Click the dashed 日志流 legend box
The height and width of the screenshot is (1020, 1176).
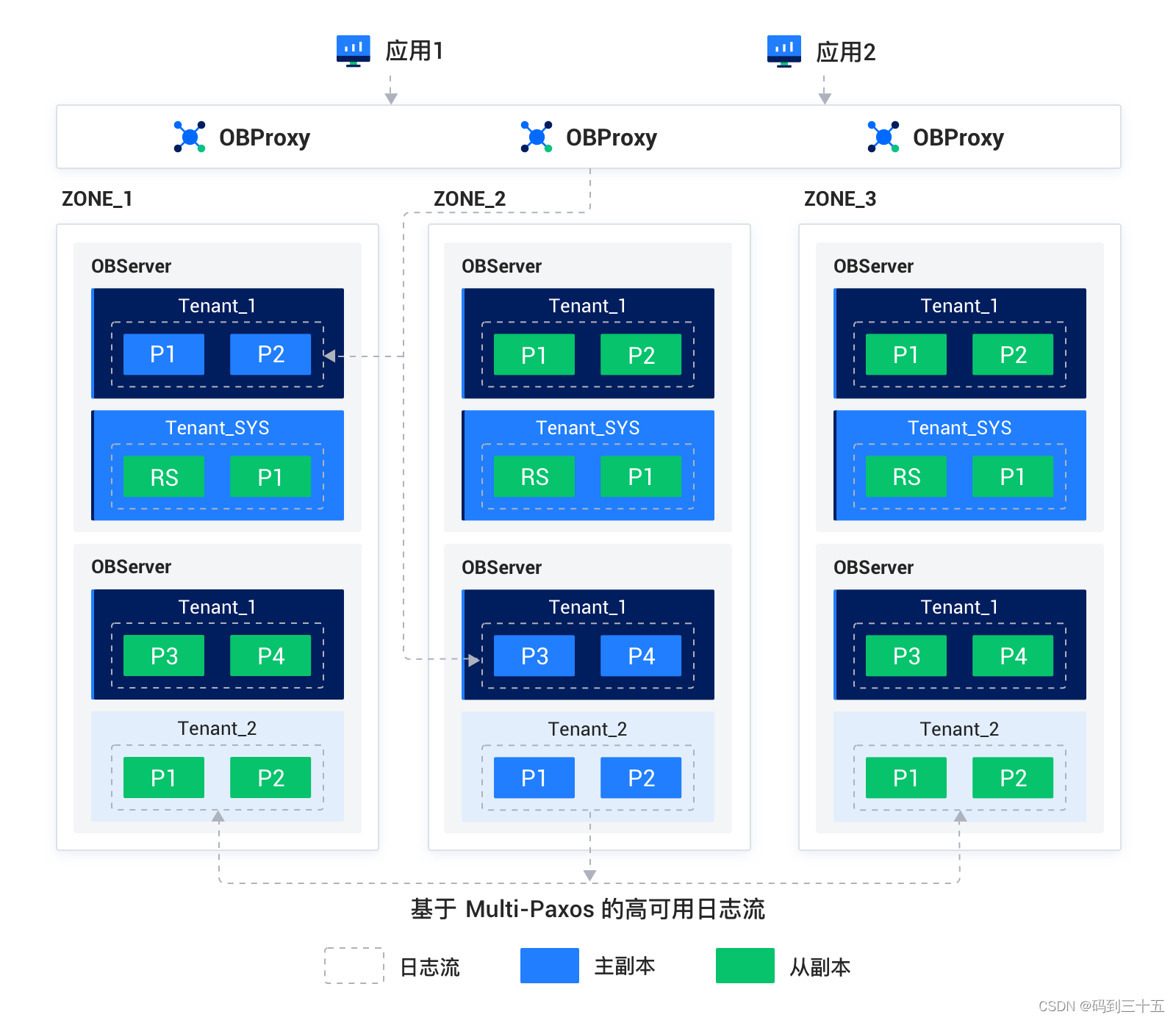[354, 966]
